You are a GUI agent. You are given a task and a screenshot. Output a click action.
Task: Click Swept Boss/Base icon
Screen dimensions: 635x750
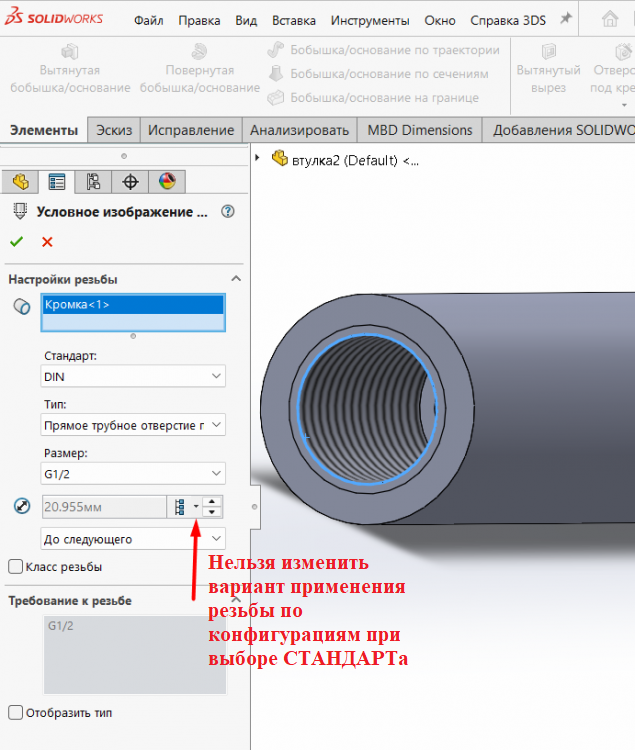point(275,49)
